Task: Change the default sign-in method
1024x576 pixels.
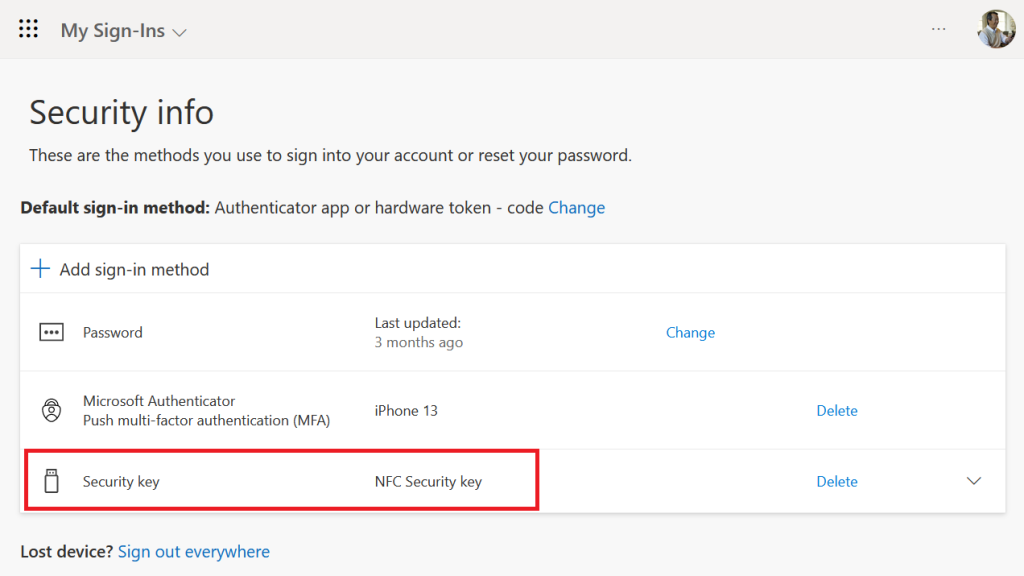Action: [x=576, y=208]
